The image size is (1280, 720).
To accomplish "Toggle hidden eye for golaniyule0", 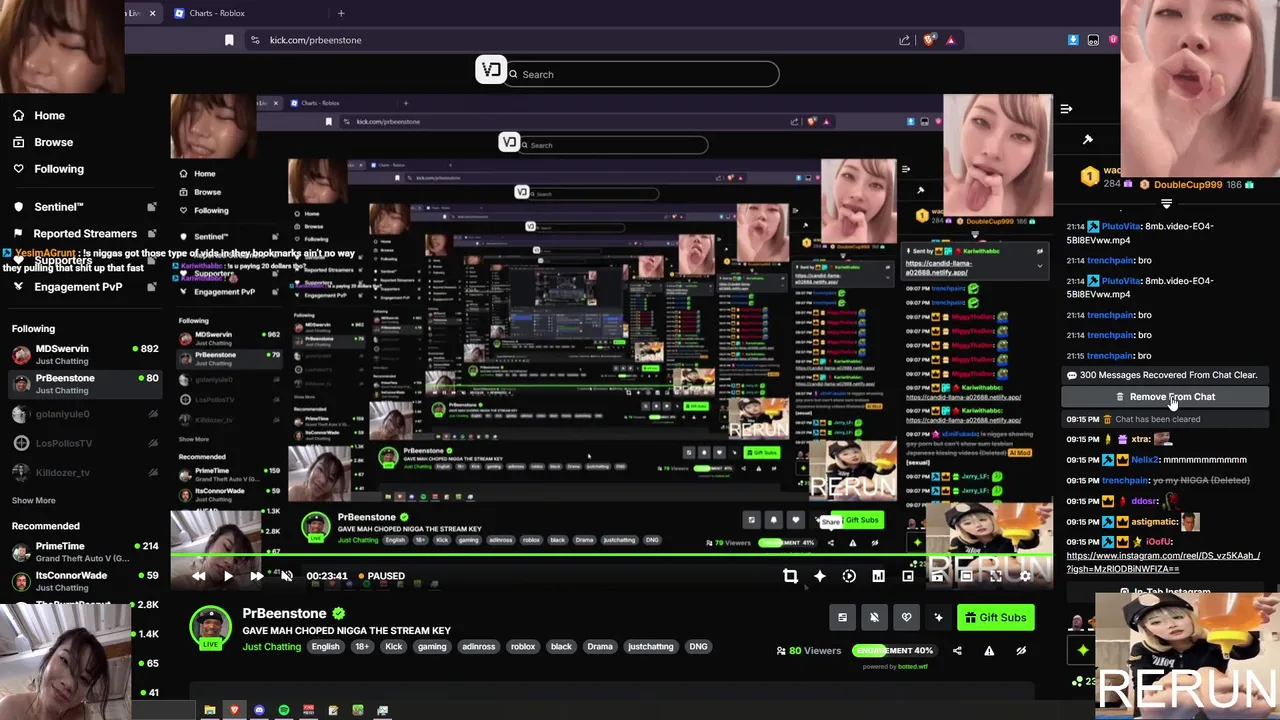I will [153, 414].
